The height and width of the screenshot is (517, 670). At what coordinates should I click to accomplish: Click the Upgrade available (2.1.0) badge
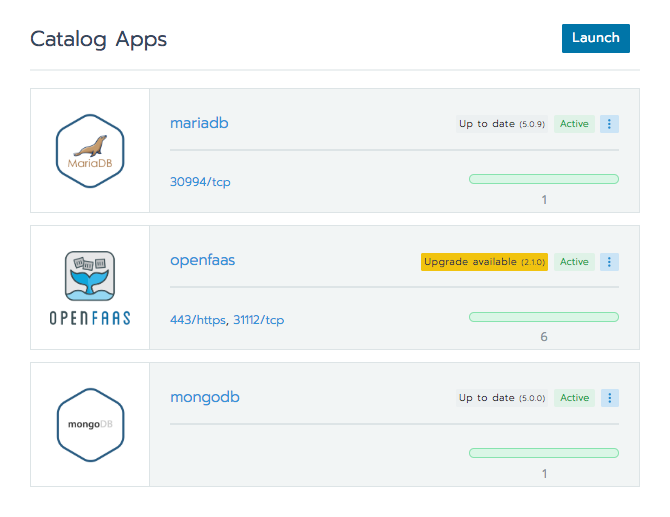(484, 261)
